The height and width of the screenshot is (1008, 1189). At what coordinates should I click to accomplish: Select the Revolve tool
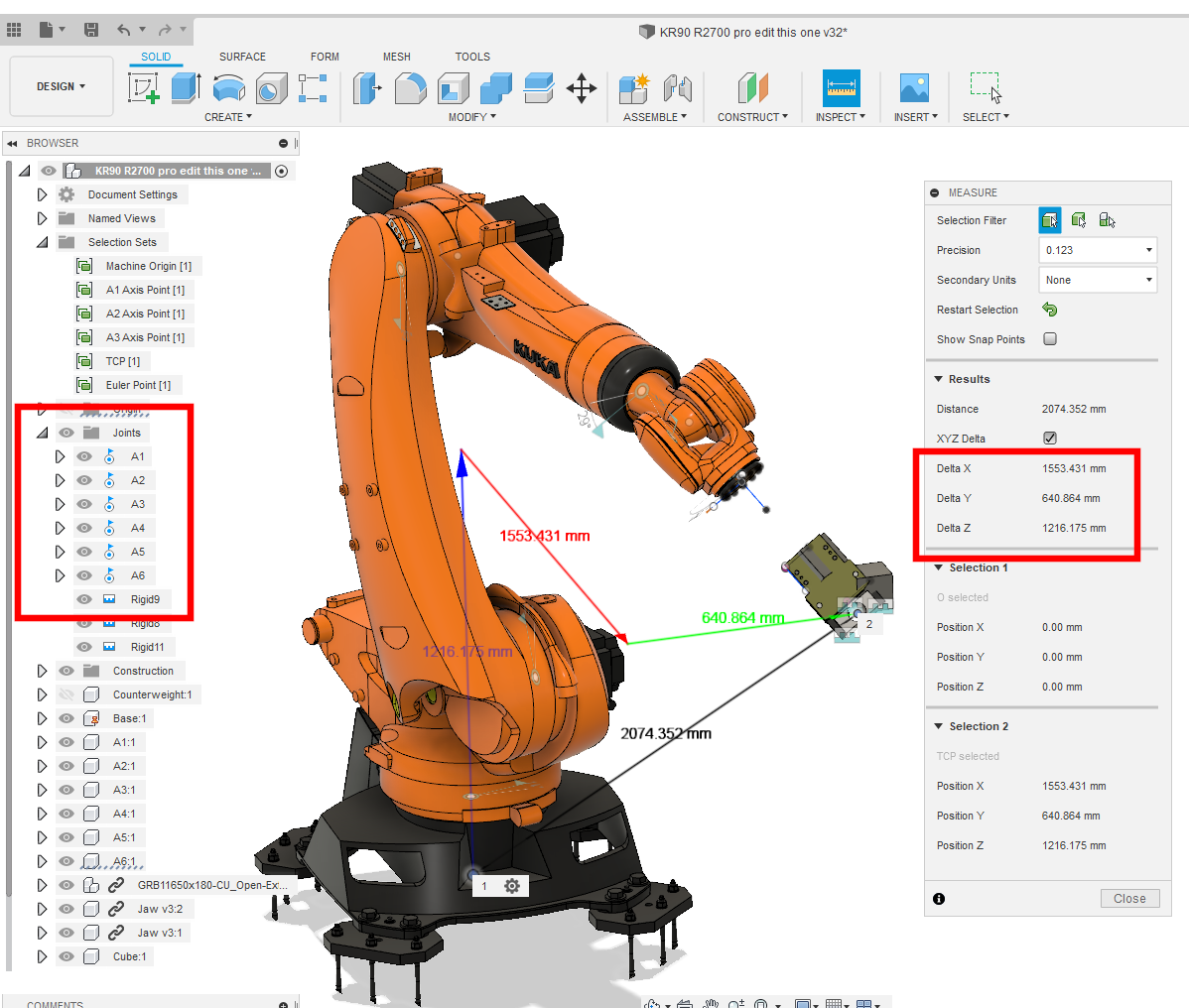(229, 88)
